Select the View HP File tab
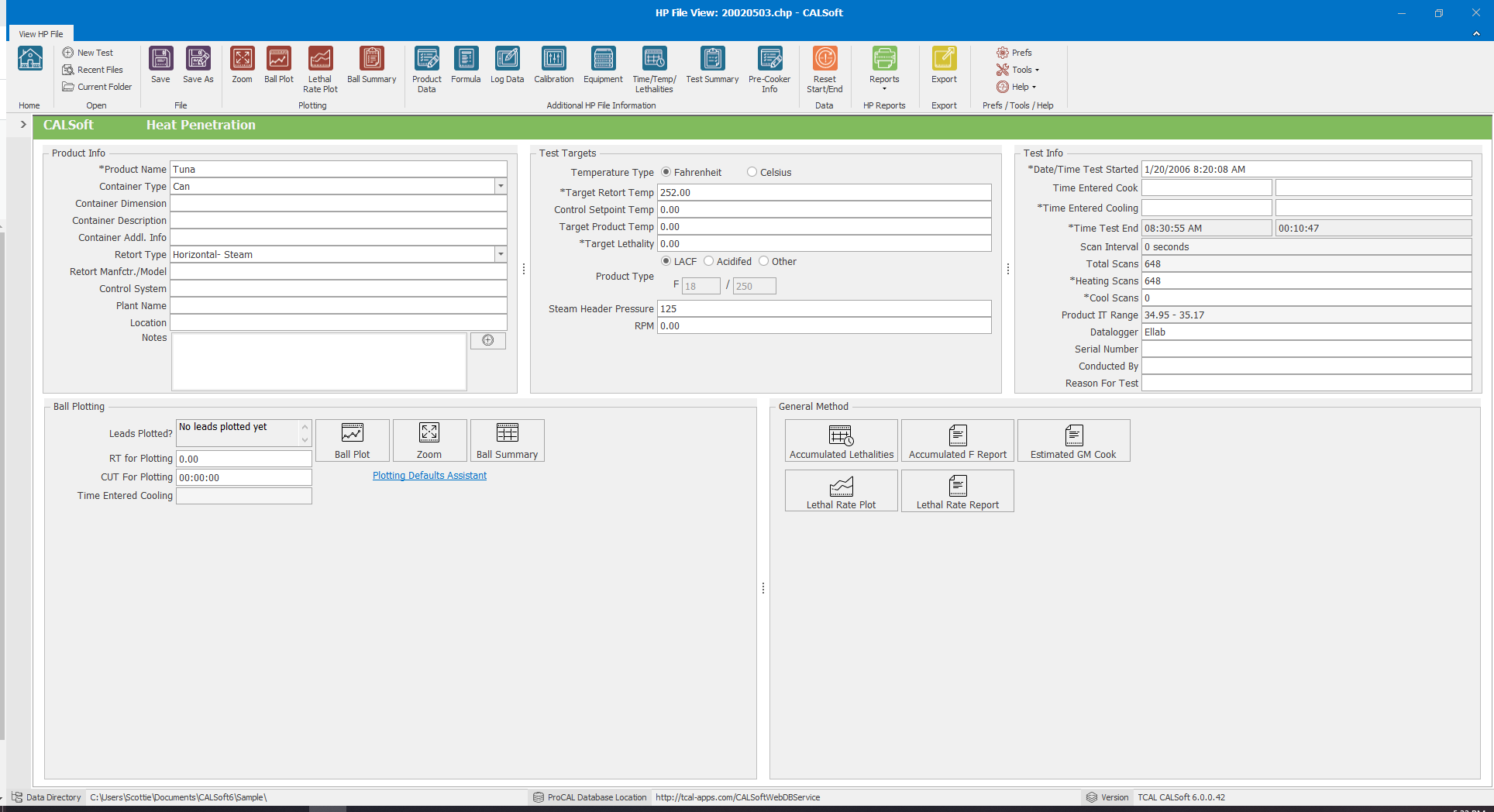Viewport: 1494px width, 812px height. coord(41,34)
